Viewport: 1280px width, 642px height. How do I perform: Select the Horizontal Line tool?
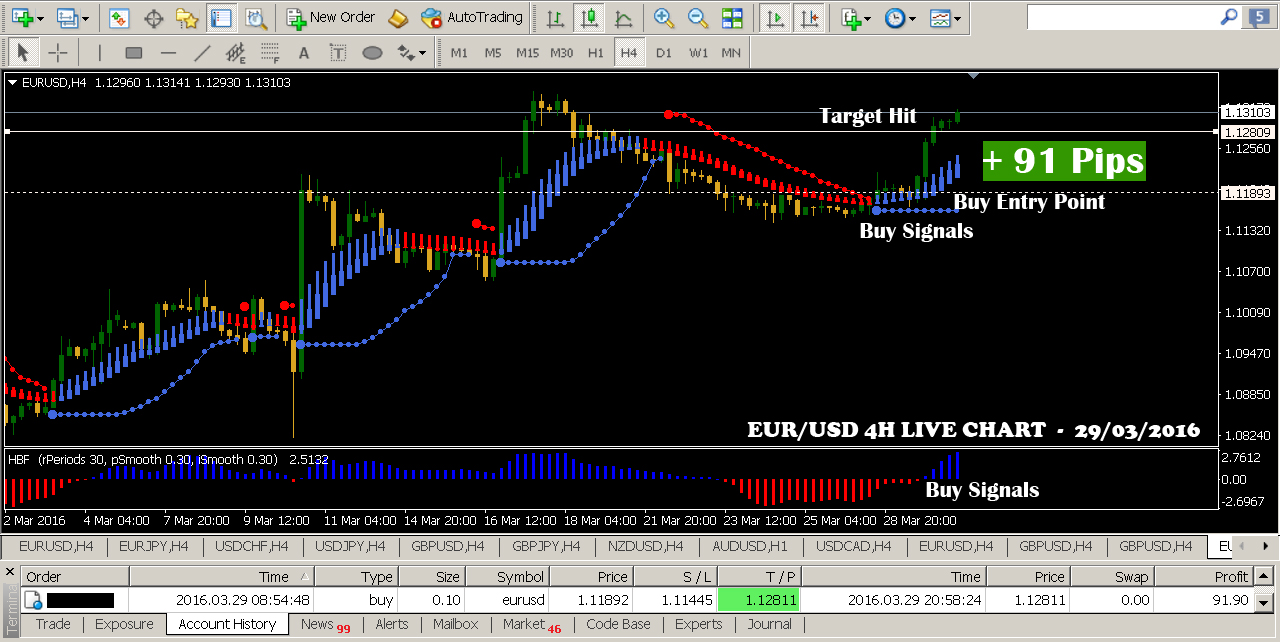pyautogui.click(x=168, y=52)
